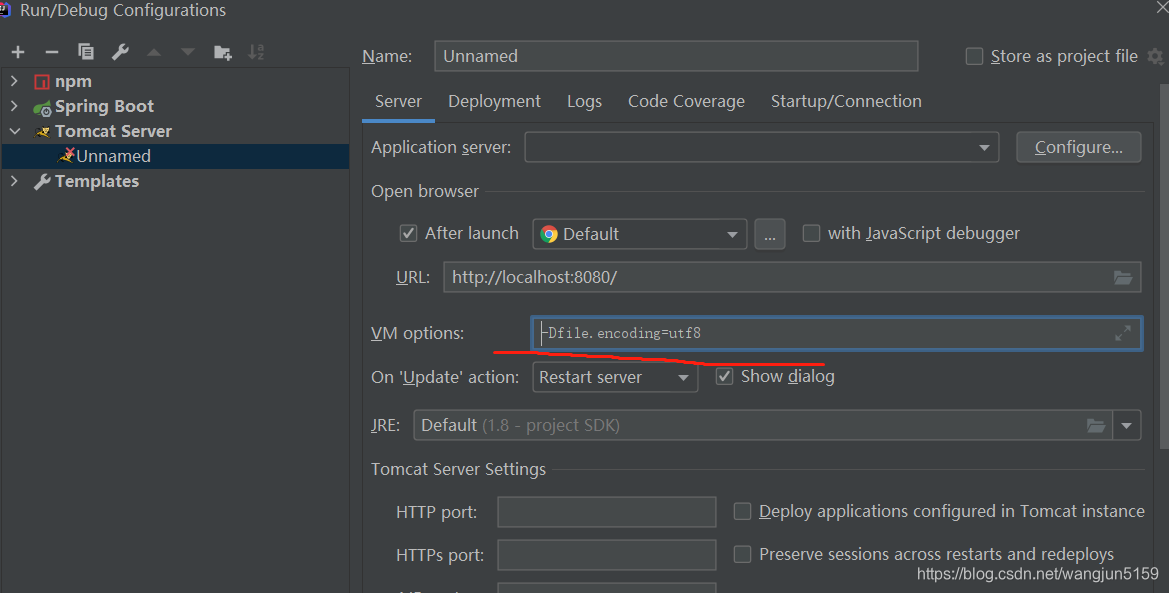Toggle Store as project file checkbox

pos(974,57)
